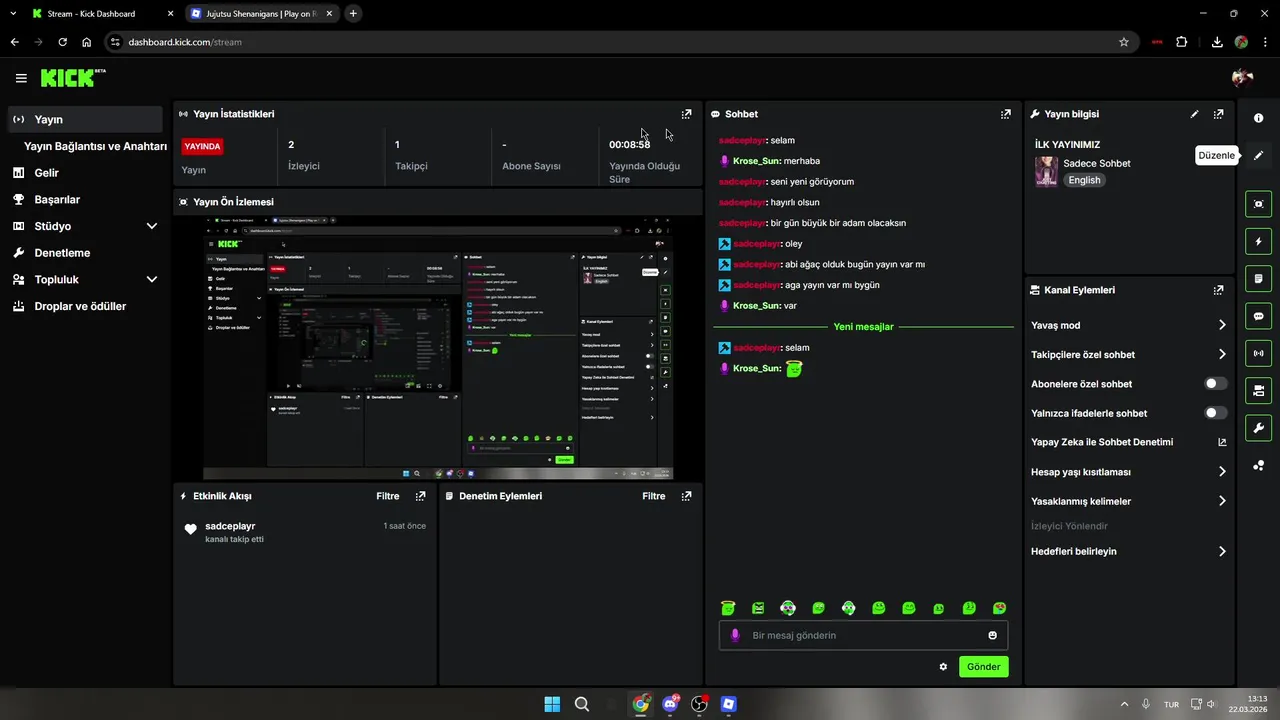
Task: Click the Sadece Sohbet category thumbnail
Action: 1046,171
